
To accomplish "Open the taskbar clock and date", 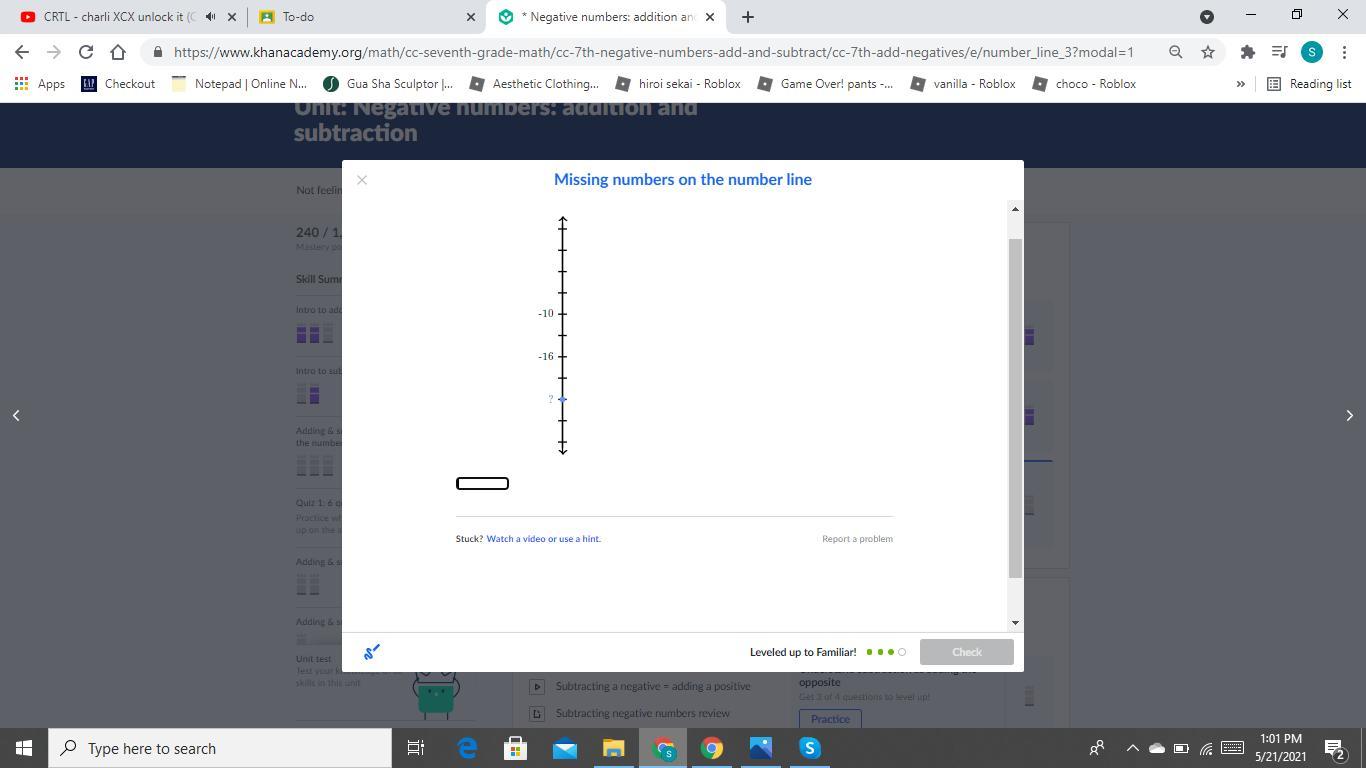I will tap(1280, 748).
